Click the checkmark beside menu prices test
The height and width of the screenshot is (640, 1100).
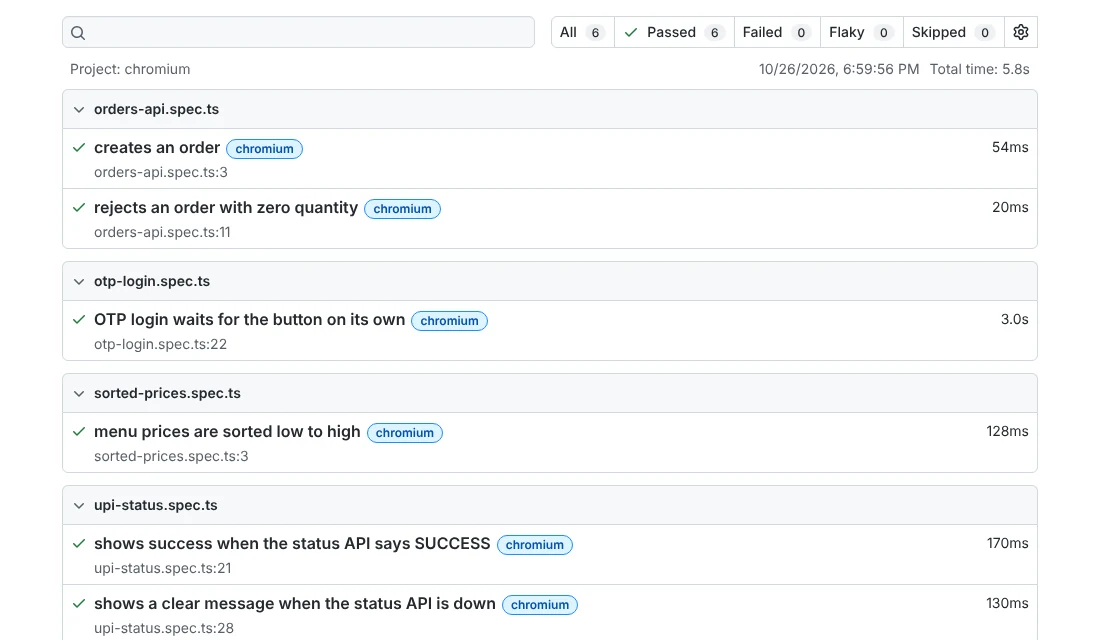coord(79,432)
